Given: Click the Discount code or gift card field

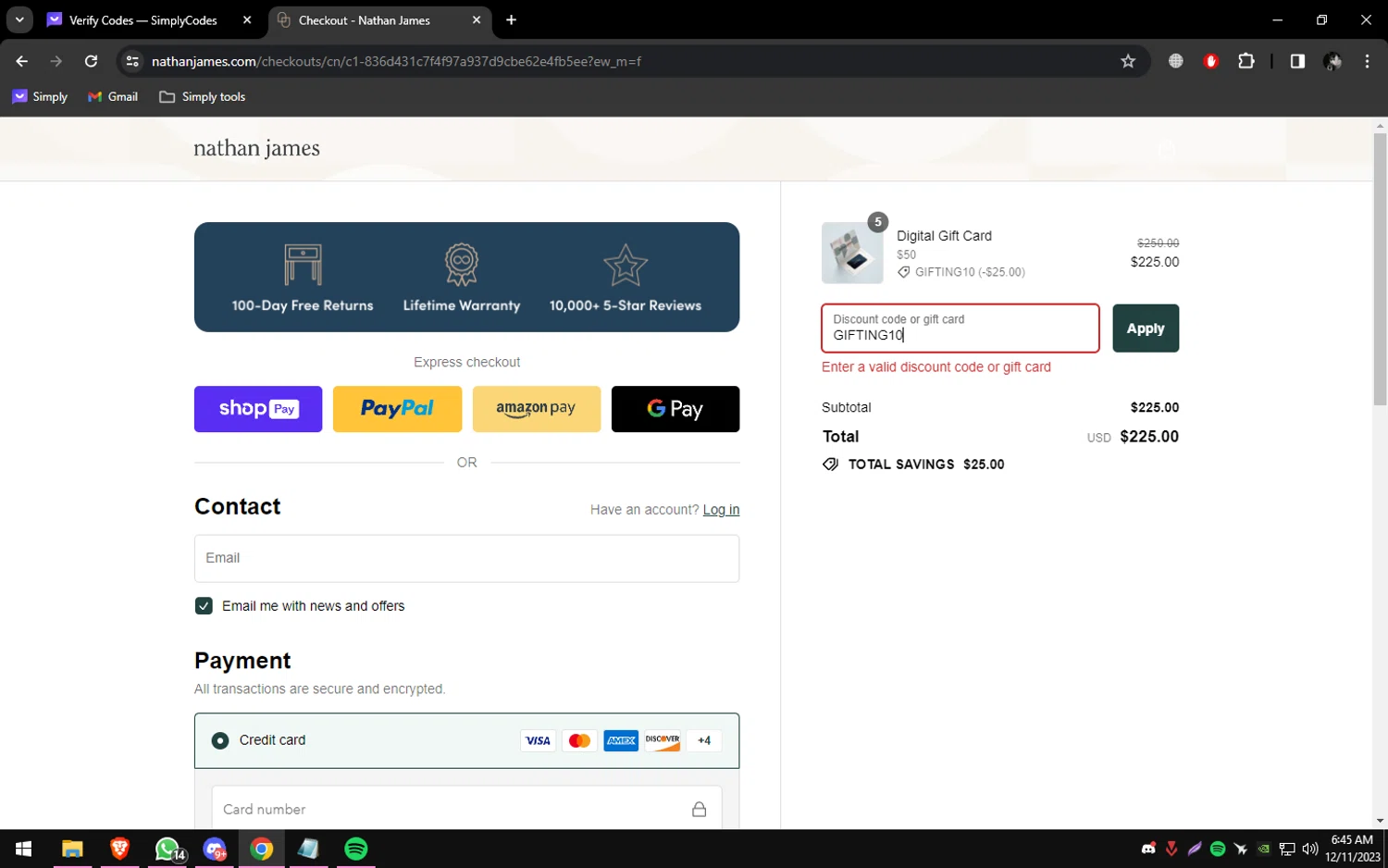Looking at the screenshot, I should click(960, 329).
